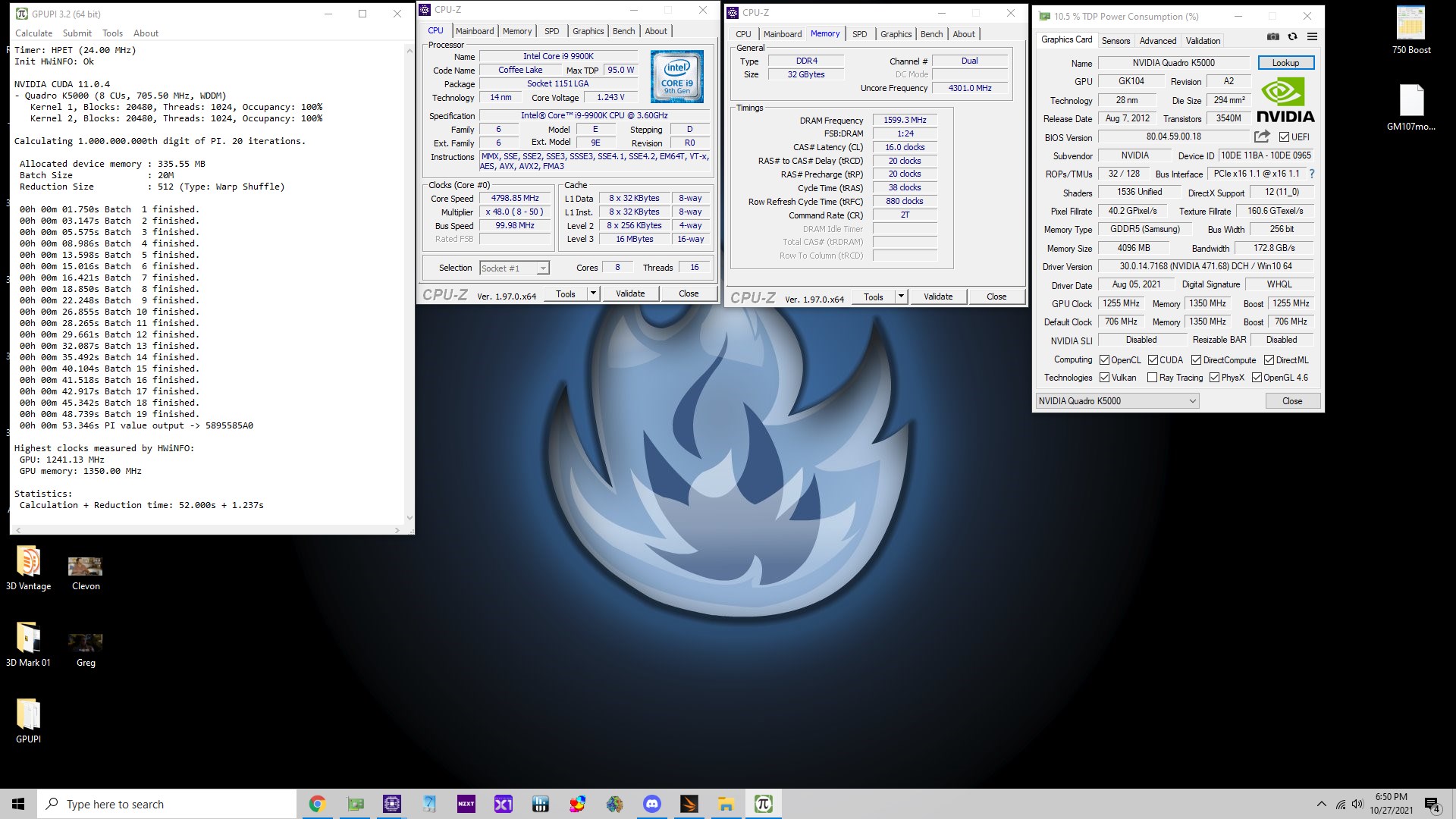1456x819 pixels.
Task: Switch to GPUPI in the taskbar
Action: 763,804
